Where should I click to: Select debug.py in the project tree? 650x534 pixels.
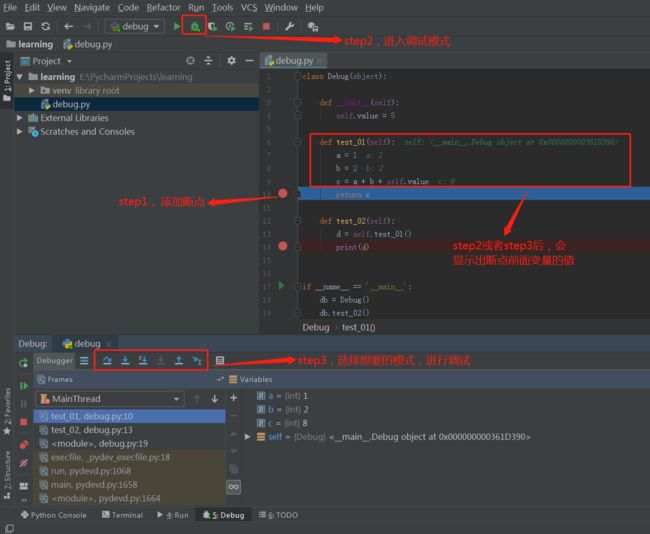(137, 104)
